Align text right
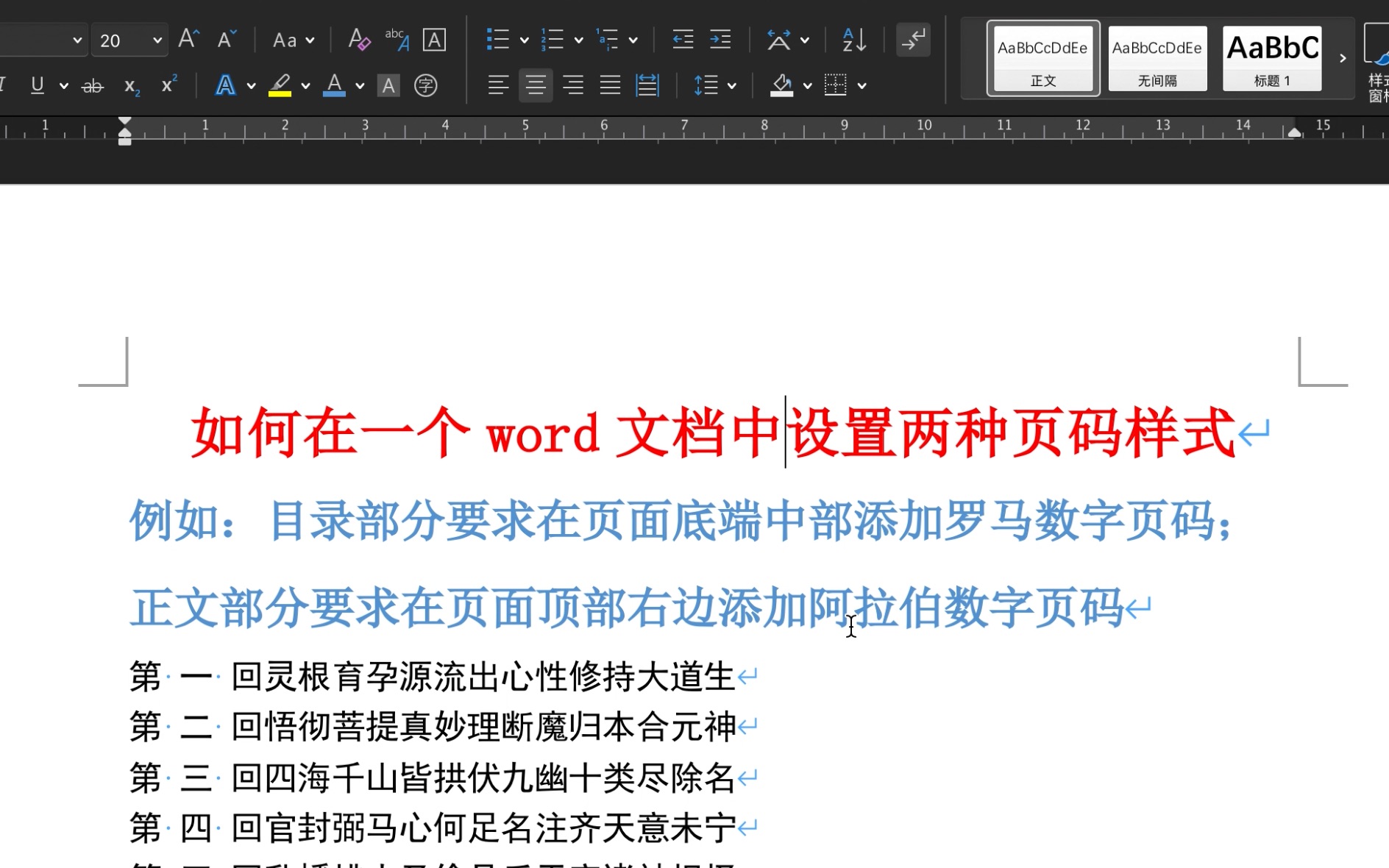 573,85
